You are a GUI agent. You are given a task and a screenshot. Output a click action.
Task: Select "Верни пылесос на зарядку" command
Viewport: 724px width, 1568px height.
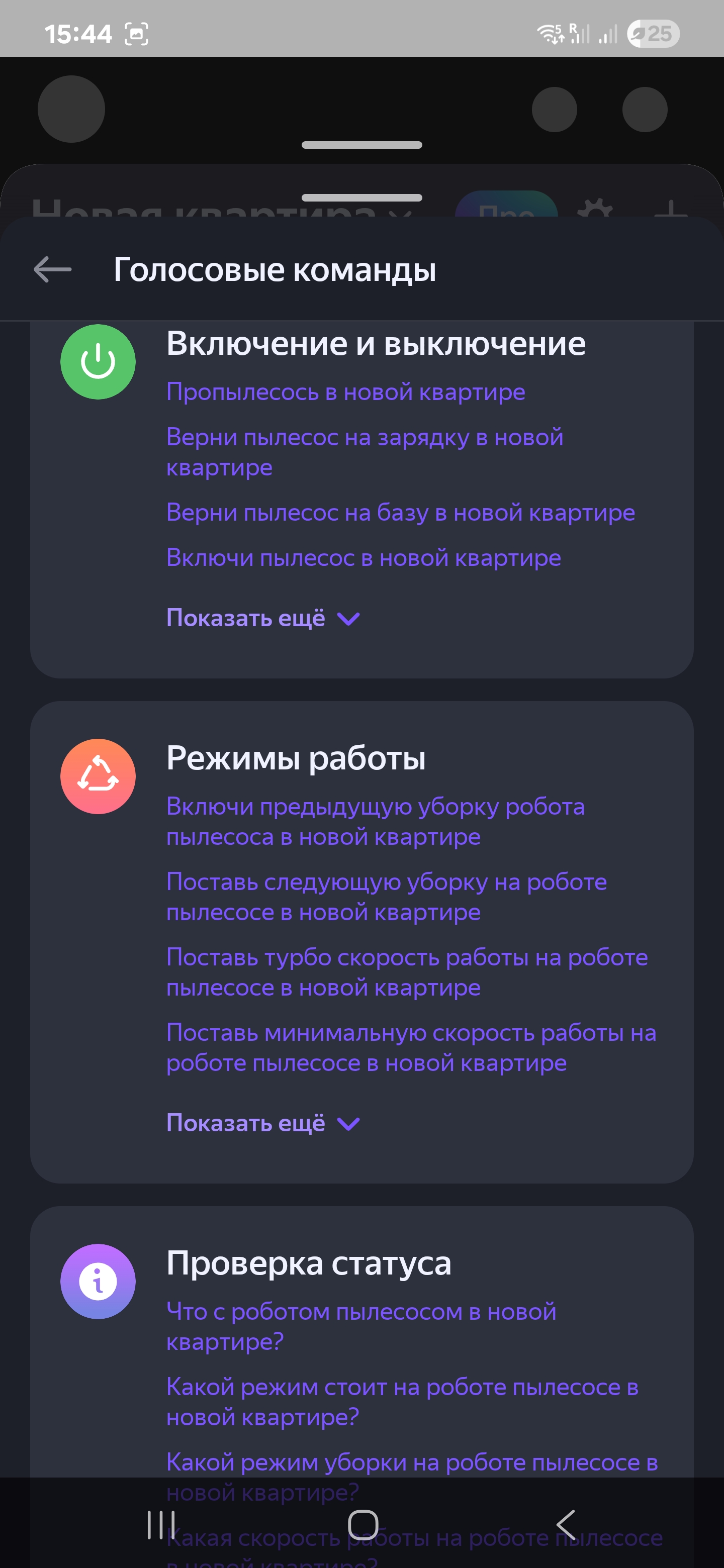[x=364, y=452]
